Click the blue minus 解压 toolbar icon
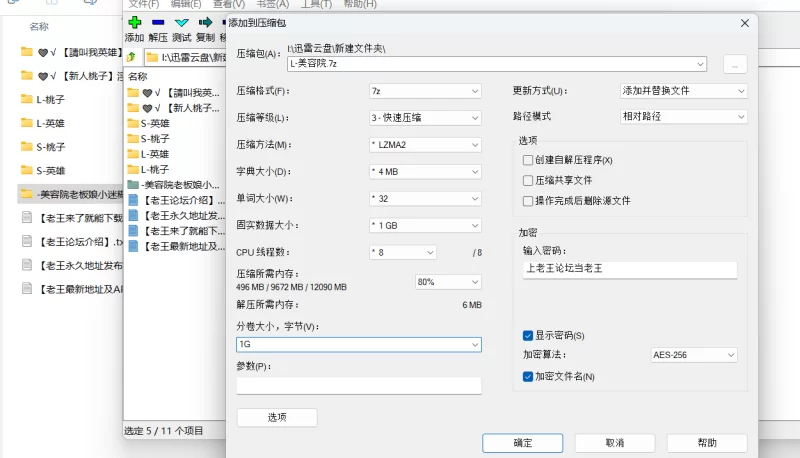The height and width of the screenshot is (458, 800). (x=158, y=22)
